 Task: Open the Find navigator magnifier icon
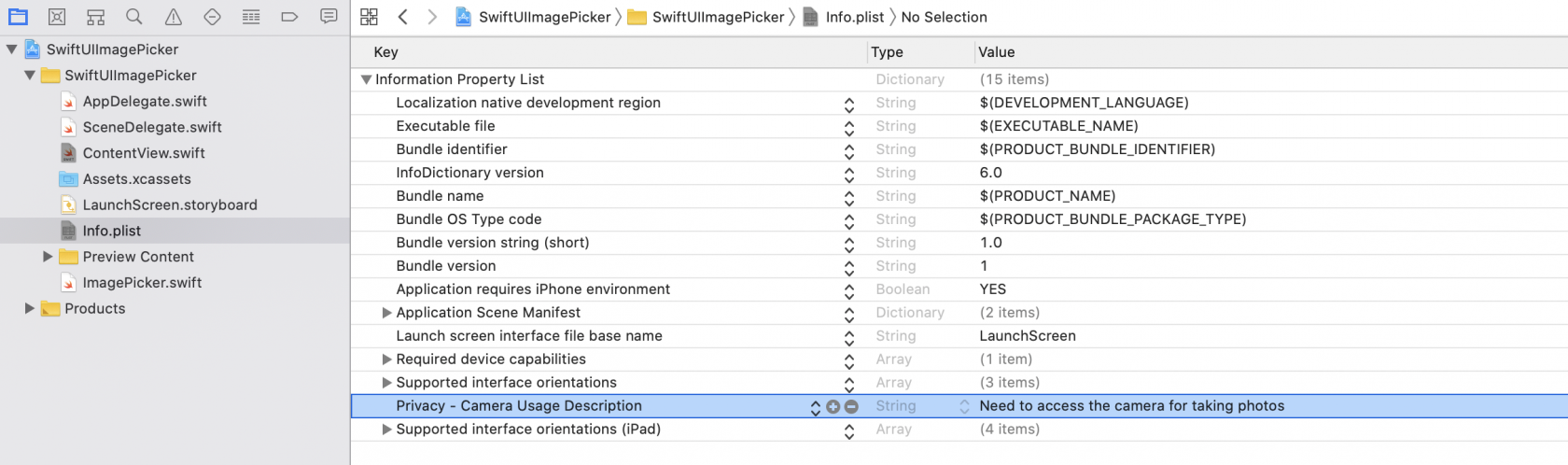point(134,17)
